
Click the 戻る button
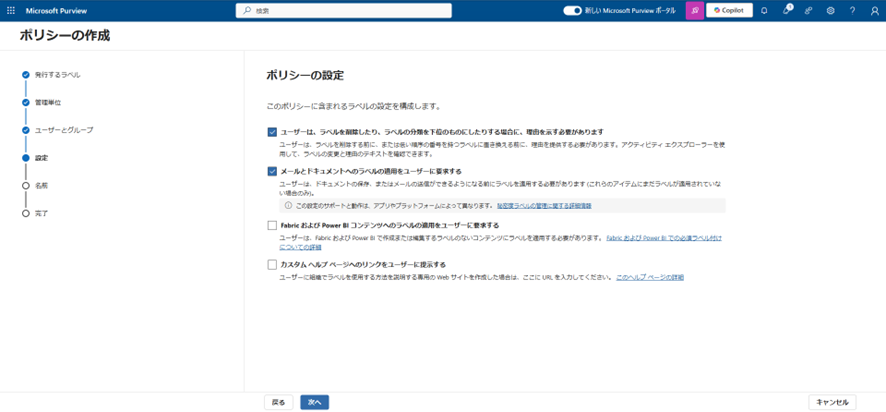279,402
